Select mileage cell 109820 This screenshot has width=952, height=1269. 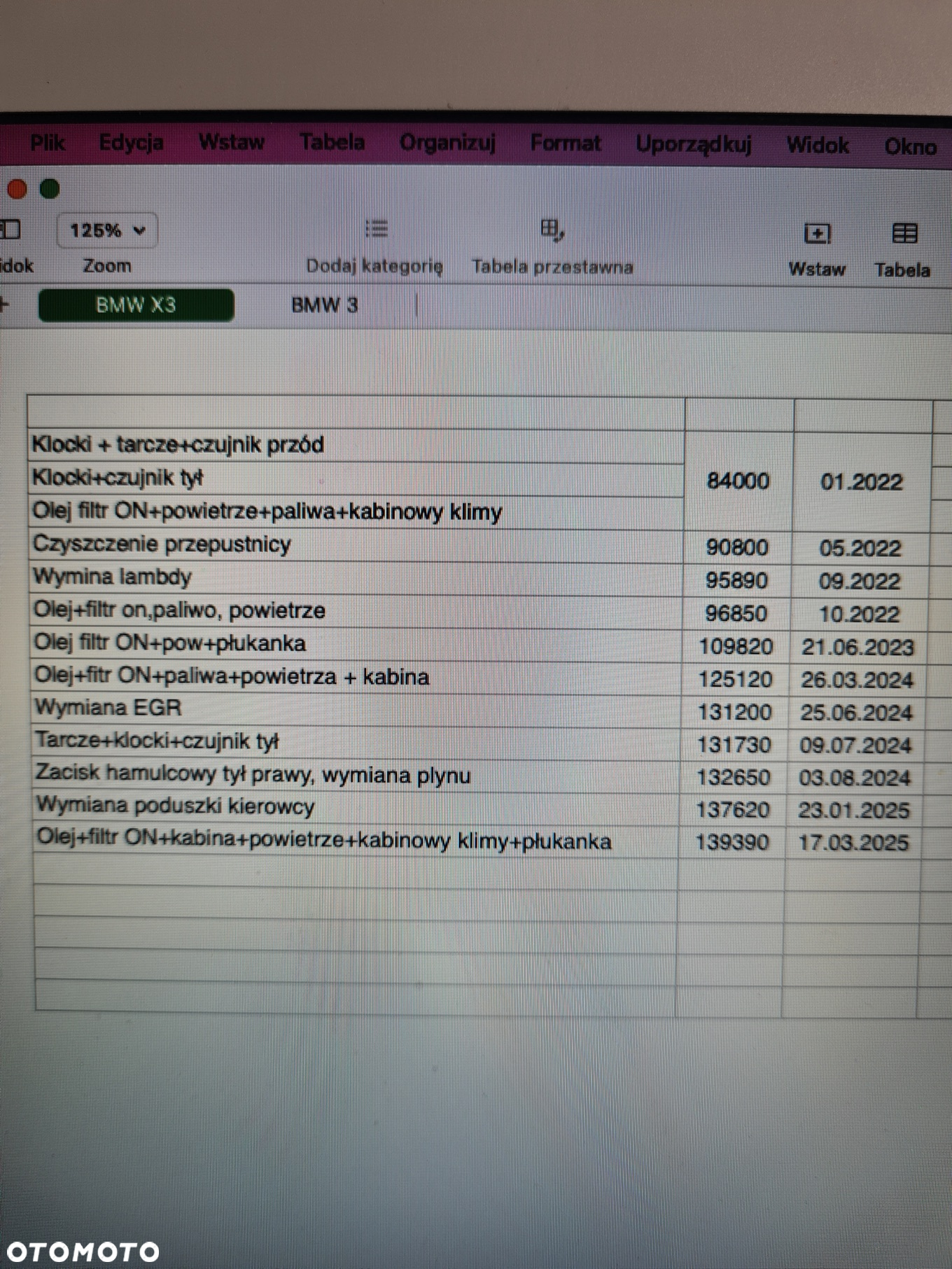coord(735,646)
